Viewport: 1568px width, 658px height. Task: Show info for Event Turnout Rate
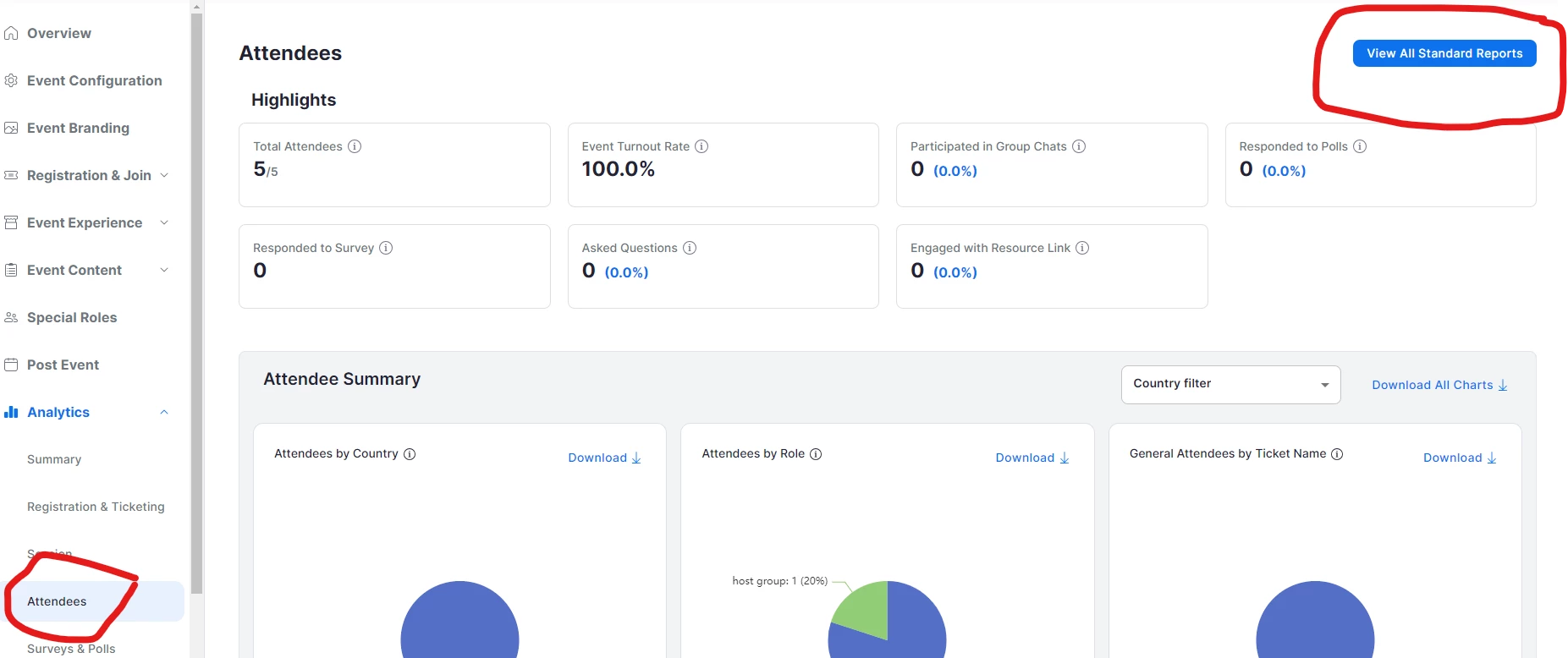click(701, 146)
